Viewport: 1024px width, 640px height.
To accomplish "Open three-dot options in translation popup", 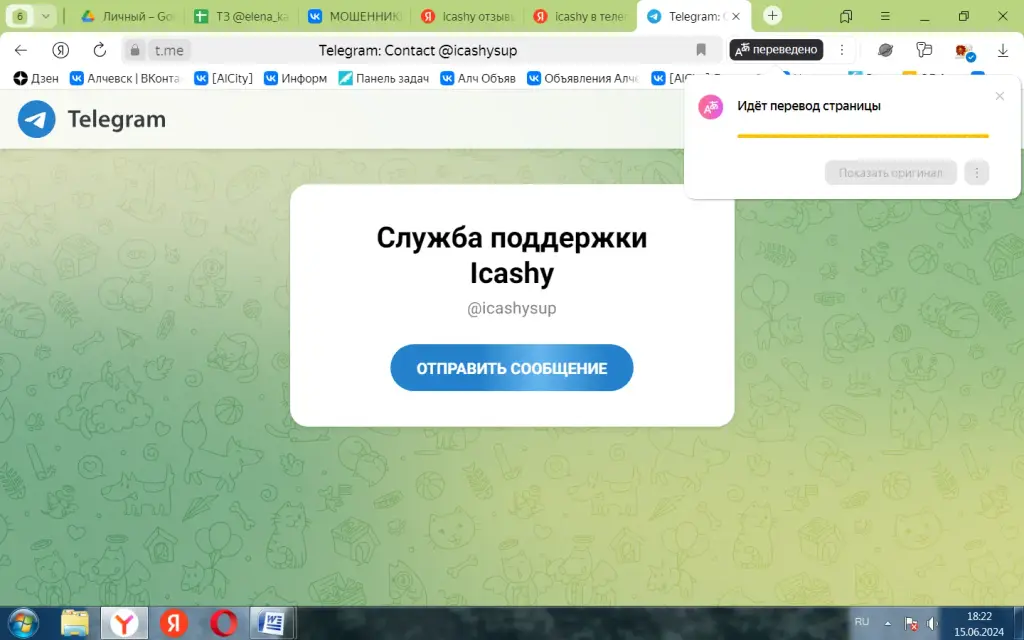I will tap(976, 173).
